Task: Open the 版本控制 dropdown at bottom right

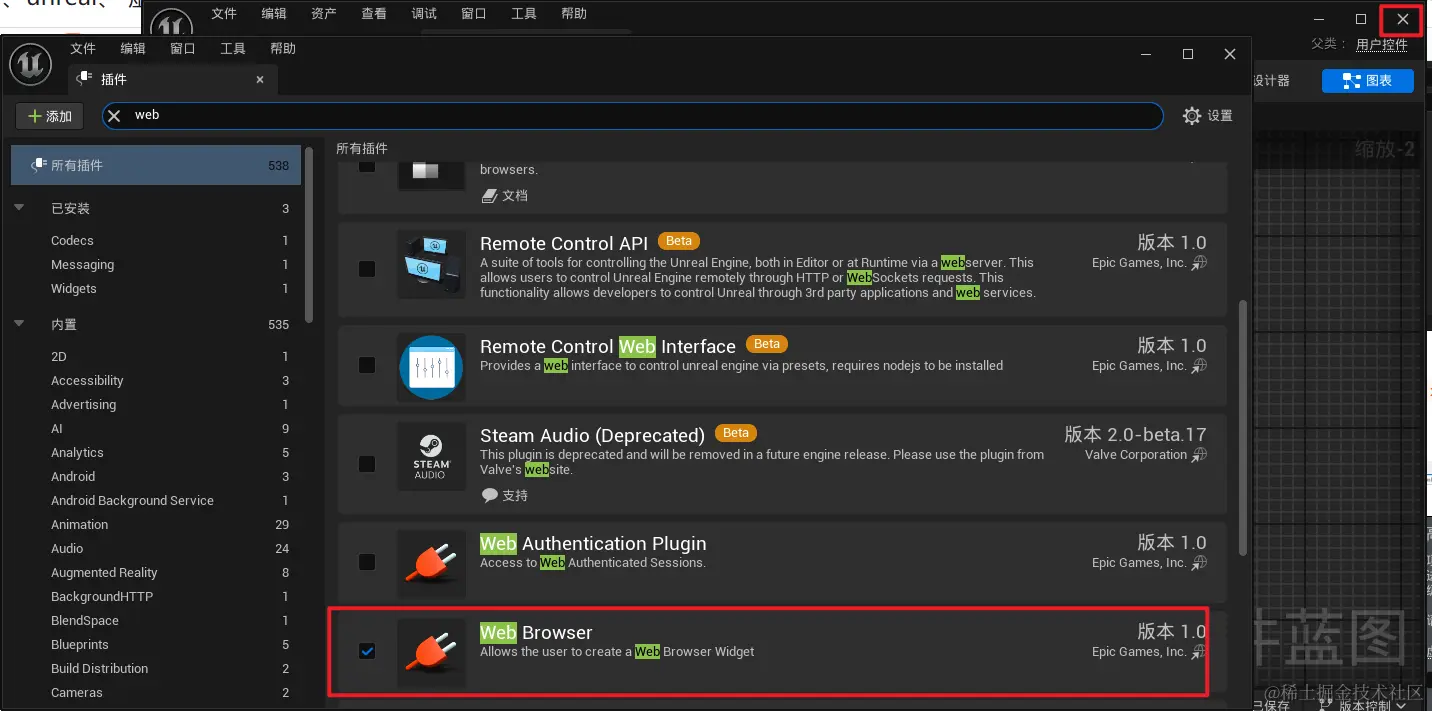Action: [x=1371, y=704]
